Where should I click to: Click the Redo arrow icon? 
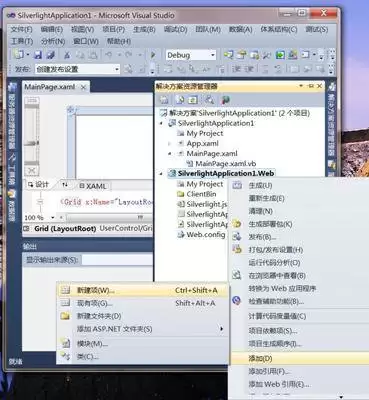coord(129,55)
